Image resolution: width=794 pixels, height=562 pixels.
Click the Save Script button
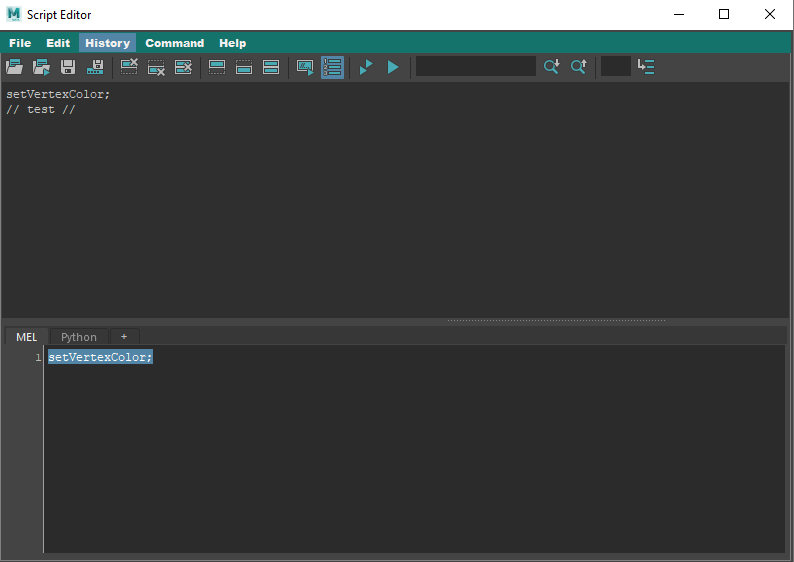tap(68, 67)
